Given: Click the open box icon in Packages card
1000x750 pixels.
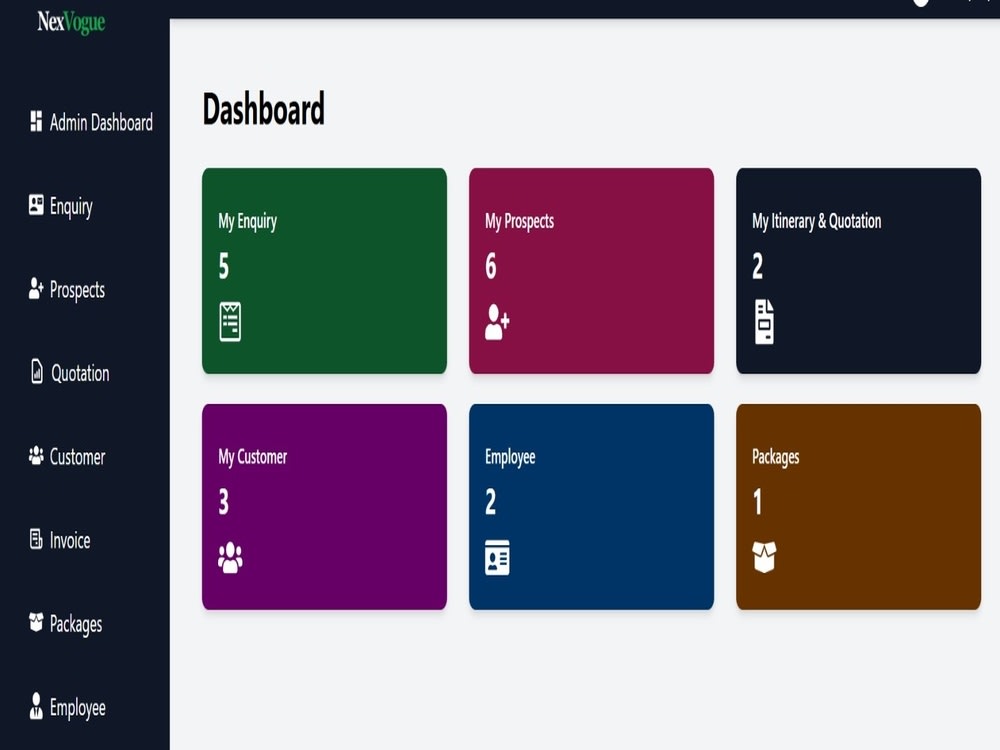Looking at the screenshot, I should [x=764, y=557].
